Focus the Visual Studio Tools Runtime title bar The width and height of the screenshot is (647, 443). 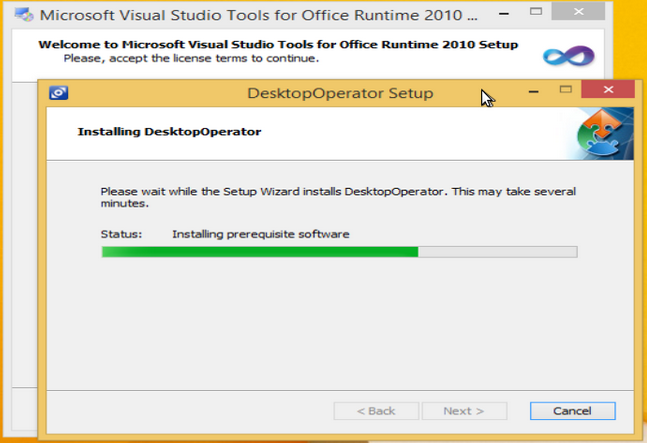(x=250, y=16)
